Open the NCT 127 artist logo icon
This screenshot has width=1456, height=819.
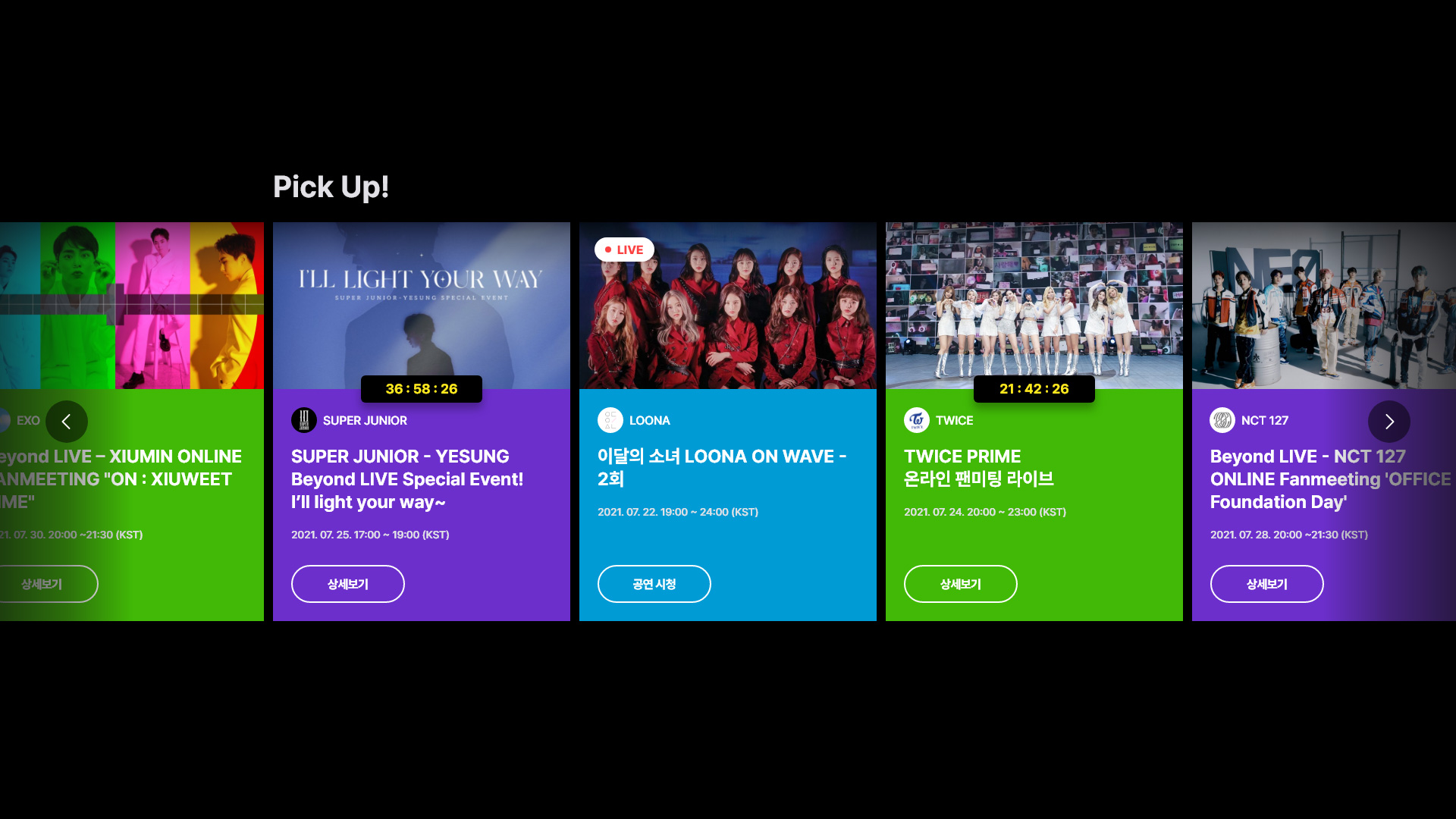pyautogui.click(x=1222, y=420)
